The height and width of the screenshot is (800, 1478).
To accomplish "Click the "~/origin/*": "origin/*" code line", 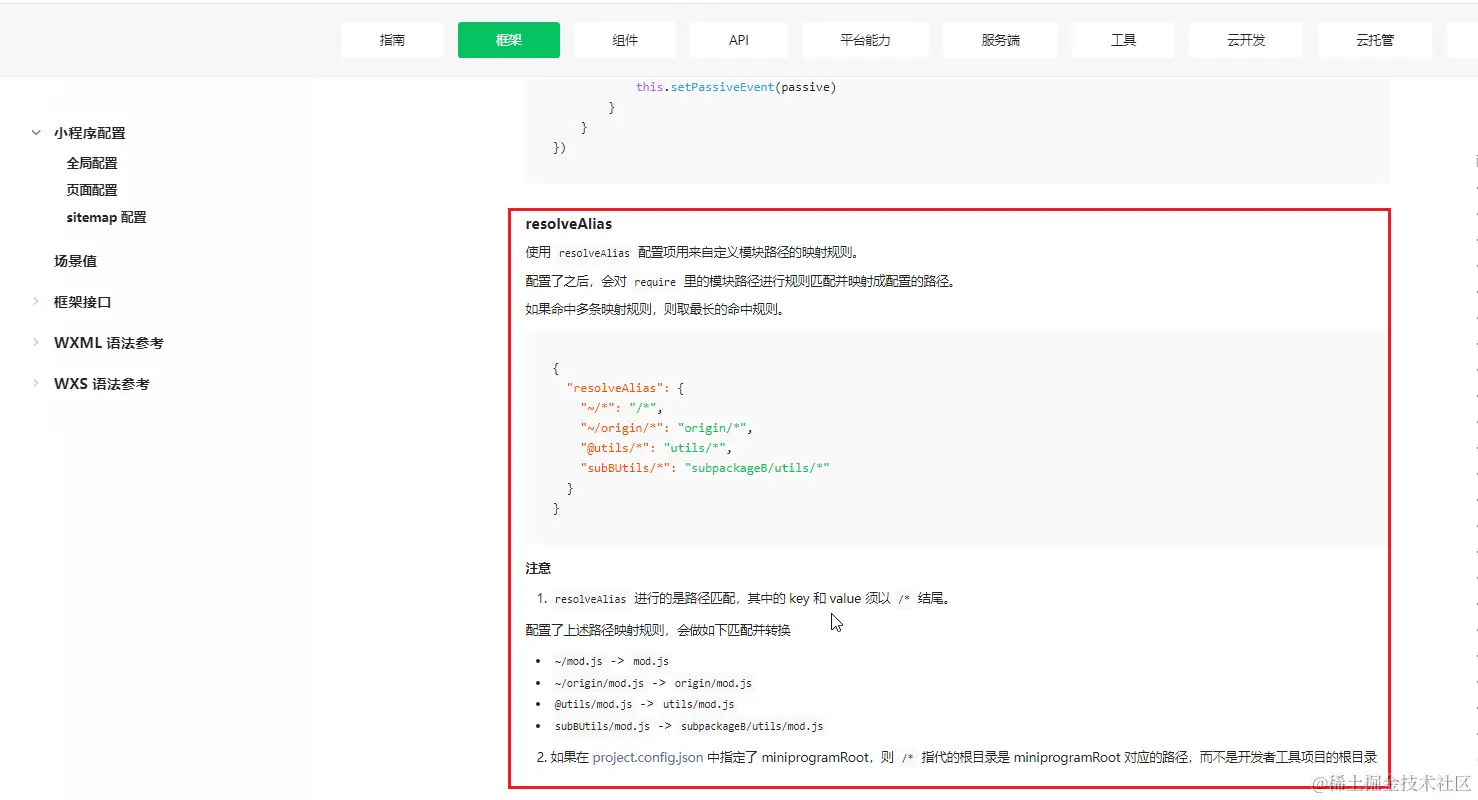I will 666,428.
